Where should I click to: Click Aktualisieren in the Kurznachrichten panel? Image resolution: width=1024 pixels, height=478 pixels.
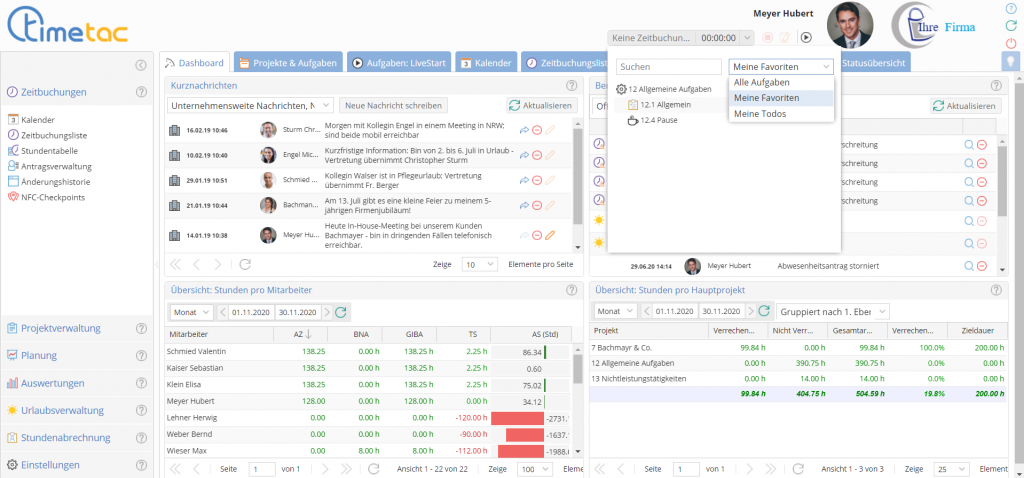pos(541,106)
